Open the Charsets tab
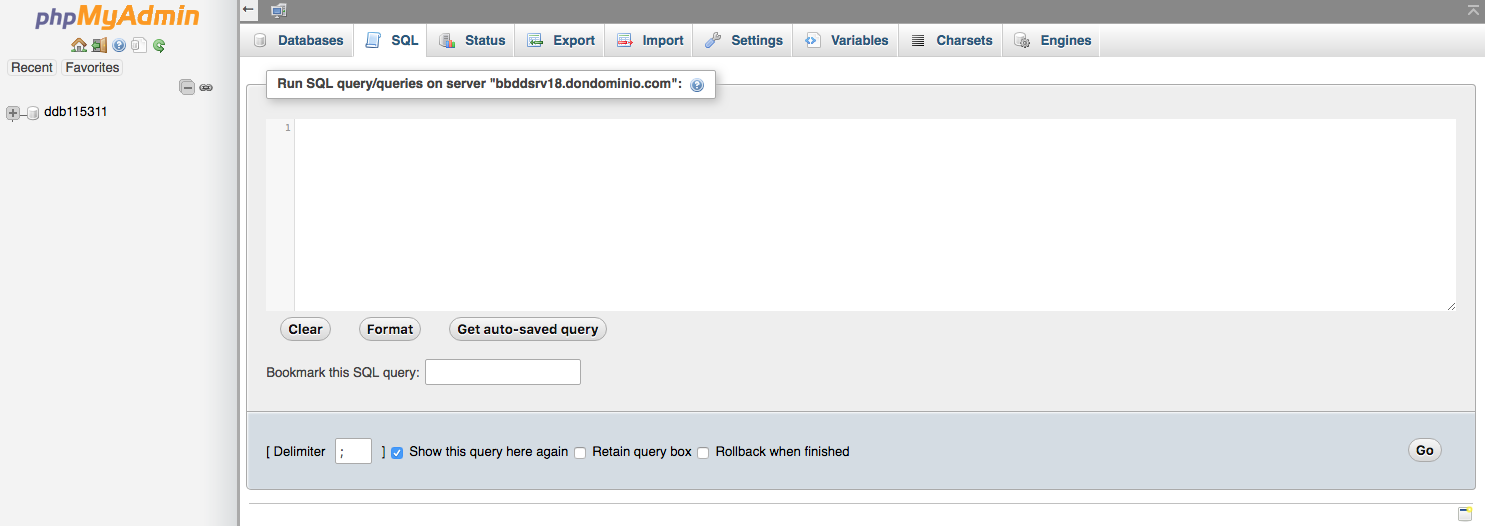Image resolution: width=1485 pixels, height=526 pixels. coord(951,40)
